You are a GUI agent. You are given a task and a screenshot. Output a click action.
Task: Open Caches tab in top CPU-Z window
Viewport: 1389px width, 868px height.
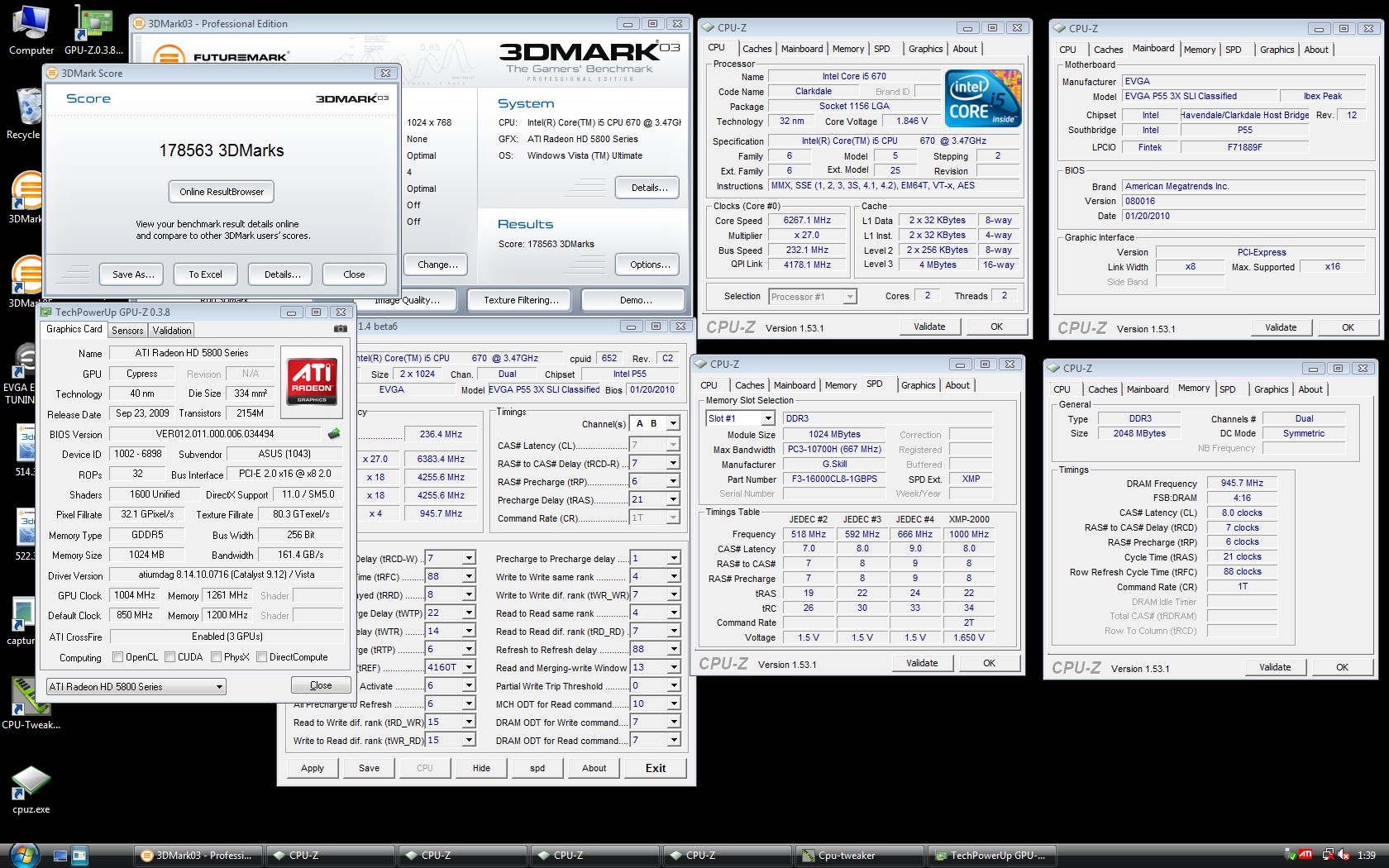(757, 49)
